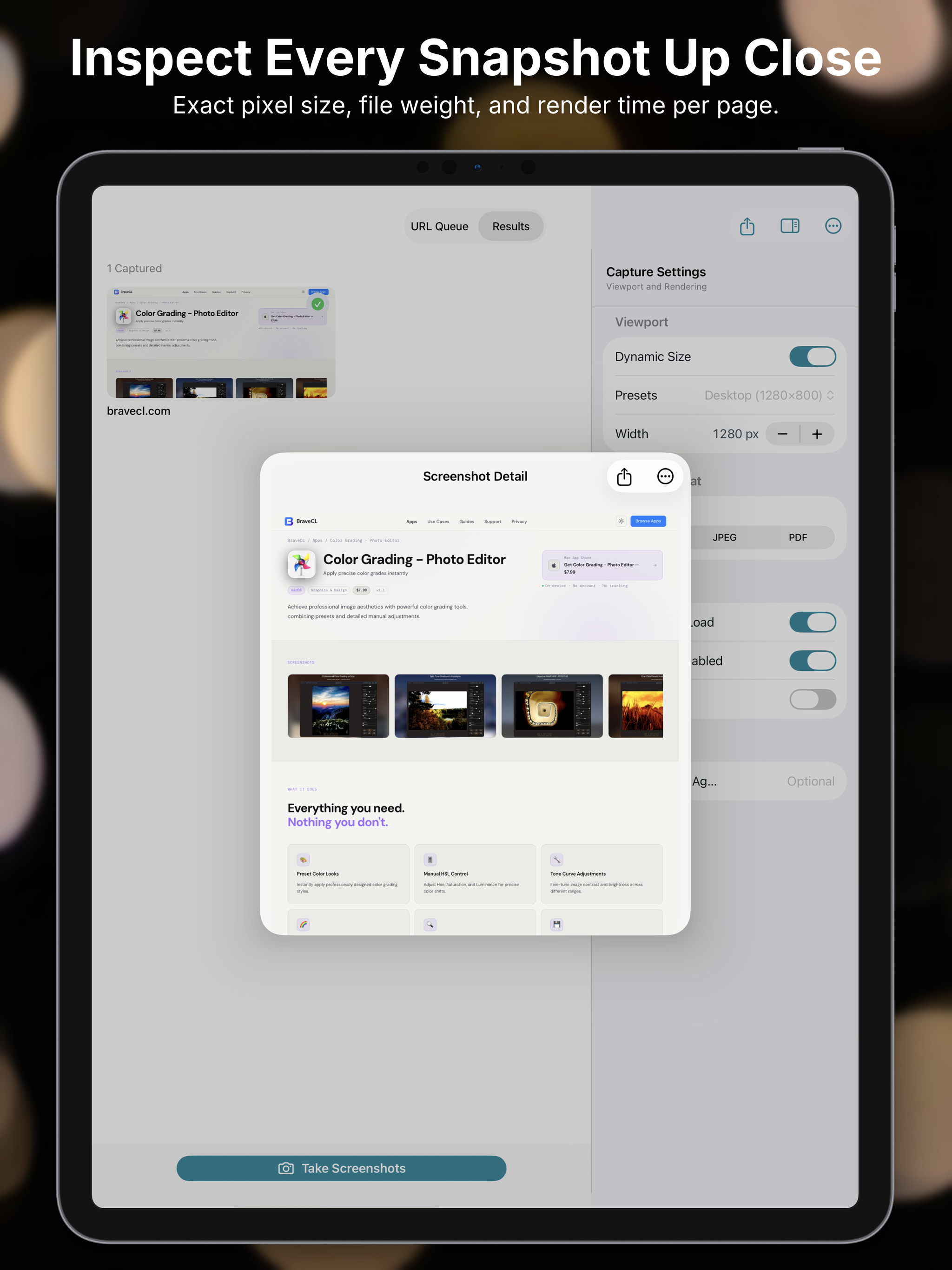Open the more options ellipsis in the top toolbar

[833, 225]
